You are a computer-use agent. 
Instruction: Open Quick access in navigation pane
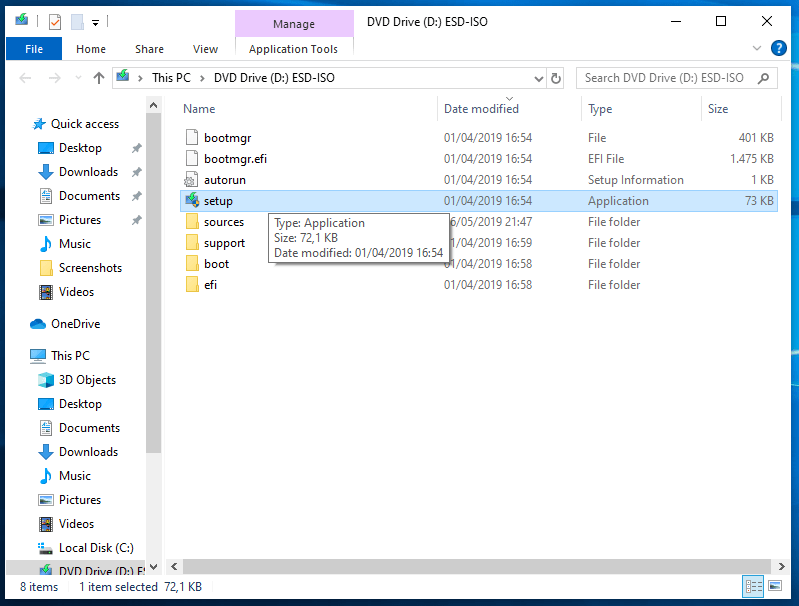[85, 124]
